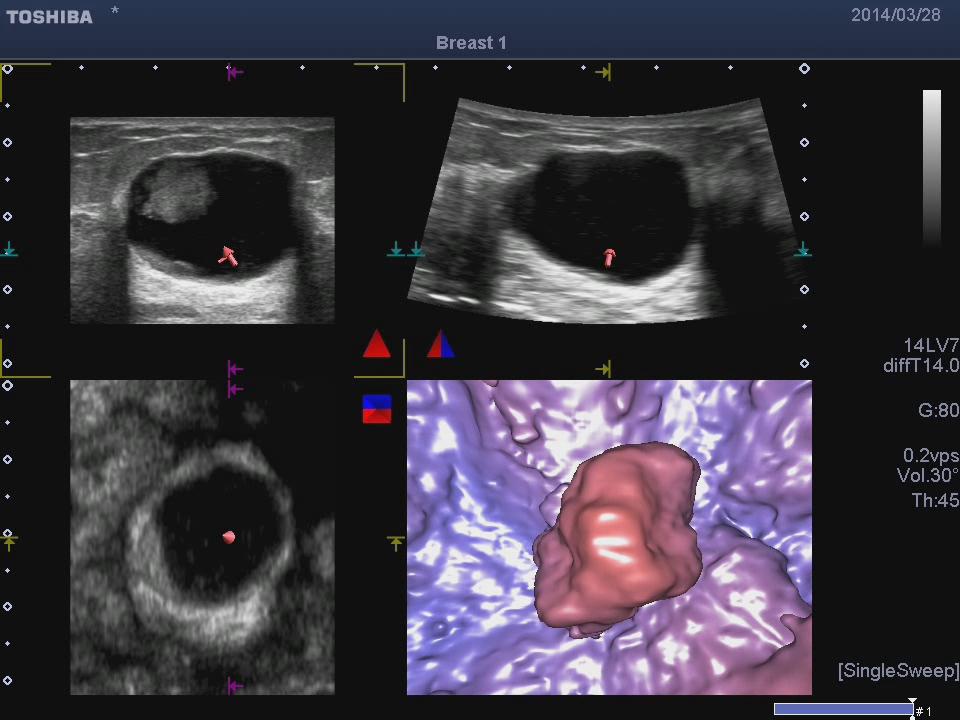Select the 3D rendered pink mass view
Screen dimensions: 960x720
pos(609,537)
